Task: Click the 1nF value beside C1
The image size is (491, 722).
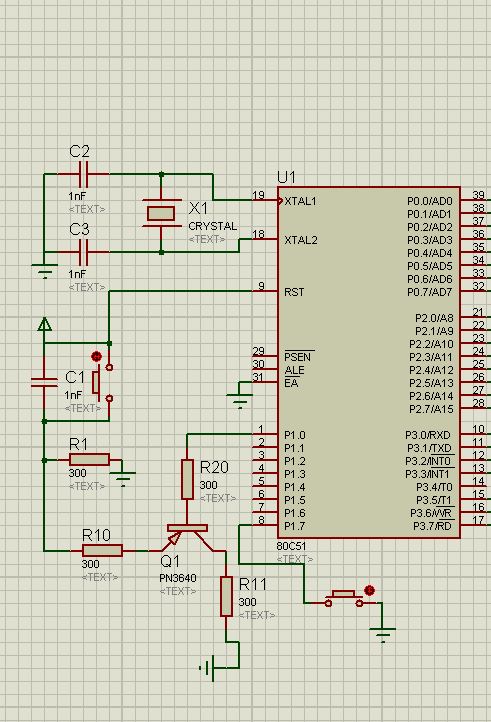Action: coord(73,395)
